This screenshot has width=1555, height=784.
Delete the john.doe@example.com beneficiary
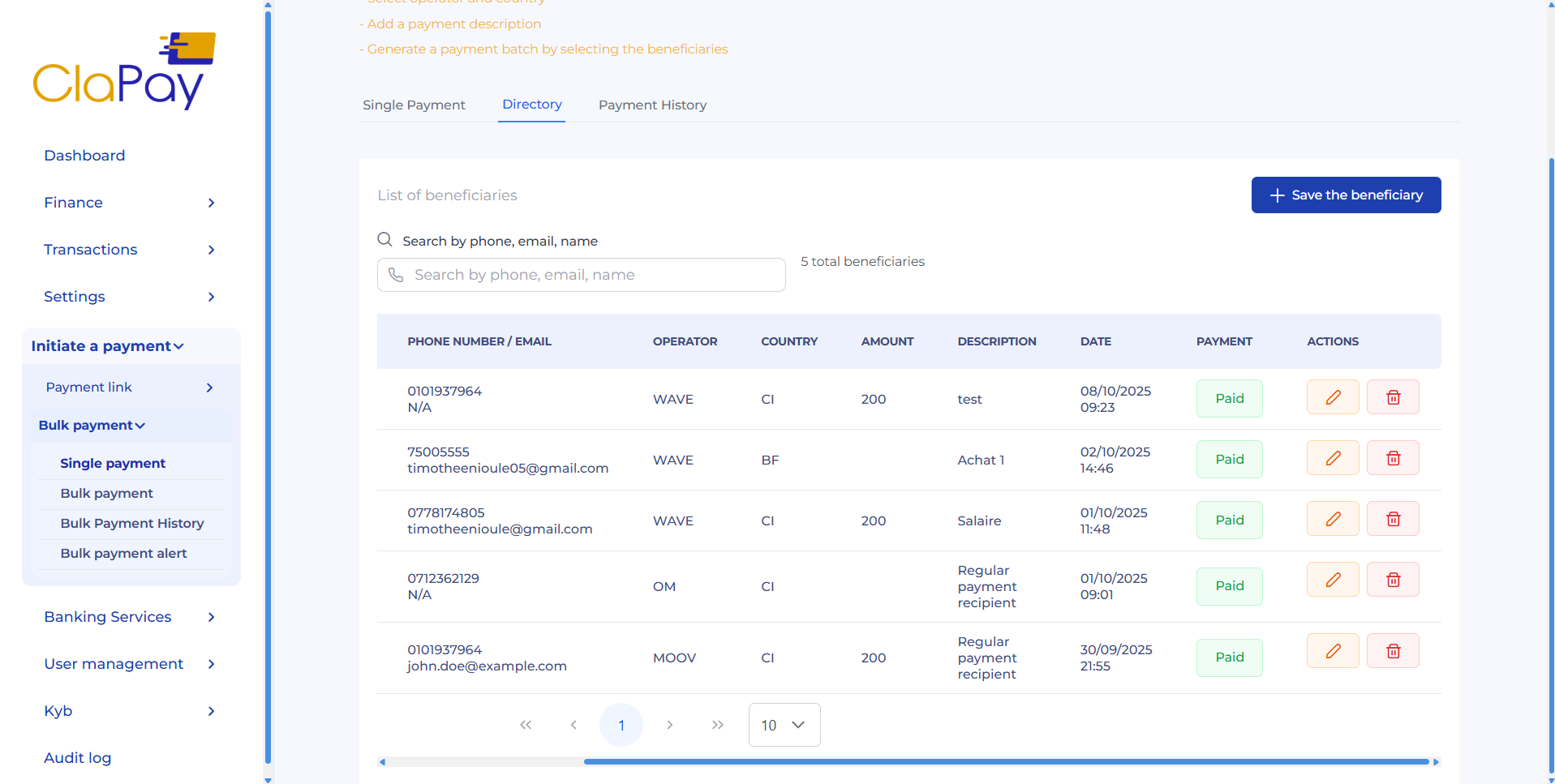1392,651
